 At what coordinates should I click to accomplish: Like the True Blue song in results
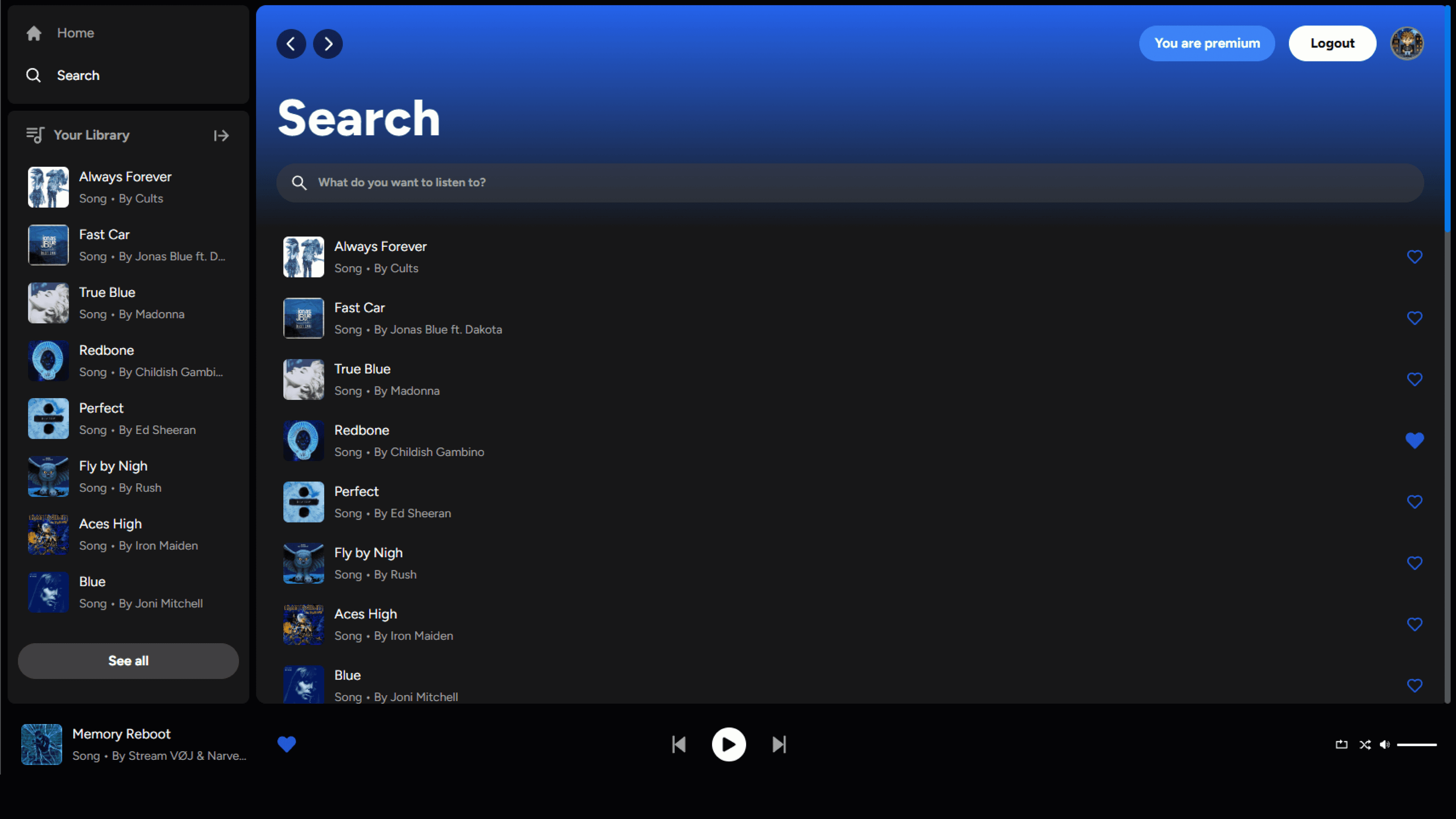coord(1414,379)
